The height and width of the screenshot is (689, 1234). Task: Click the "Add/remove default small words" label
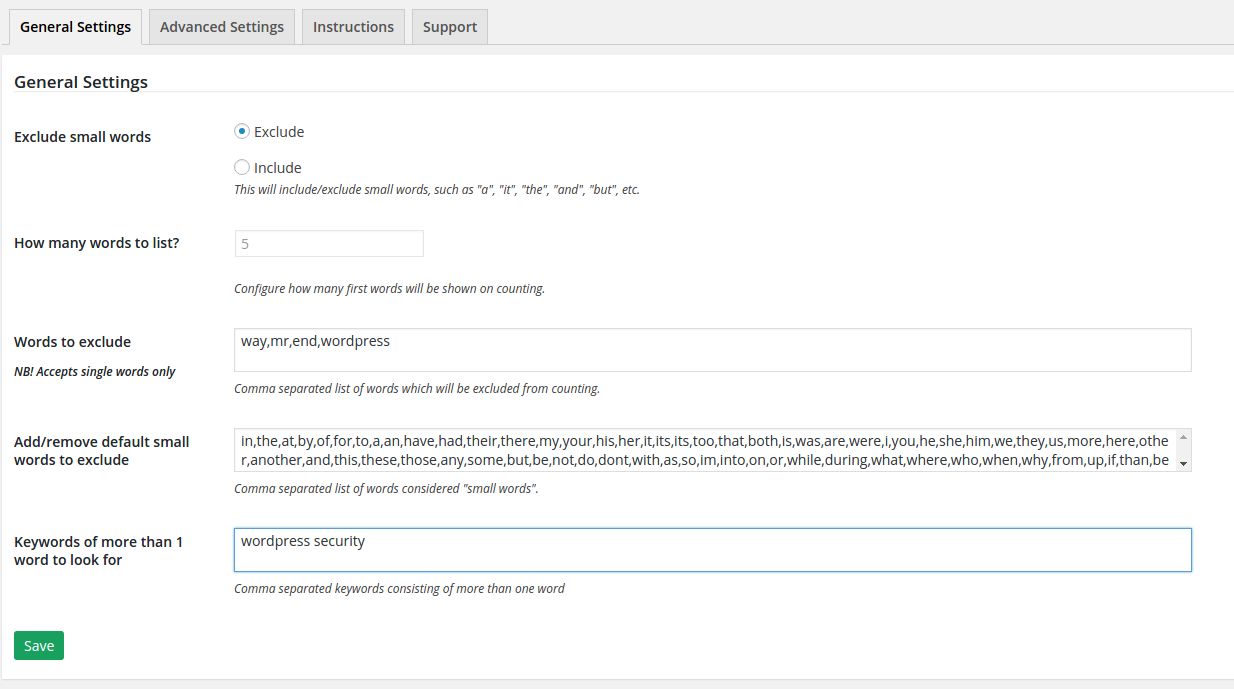click(x=101, y=451)
